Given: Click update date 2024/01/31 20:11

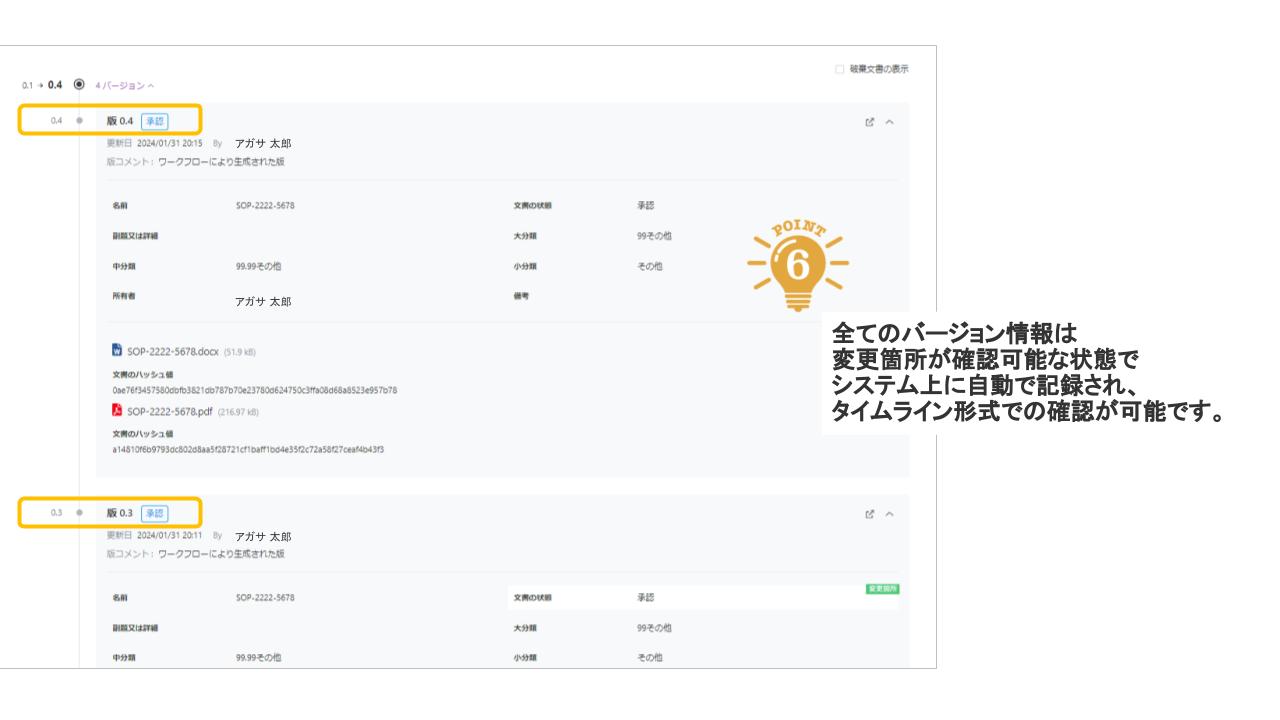Looking at the screenshot, I should tap(169, 535).
